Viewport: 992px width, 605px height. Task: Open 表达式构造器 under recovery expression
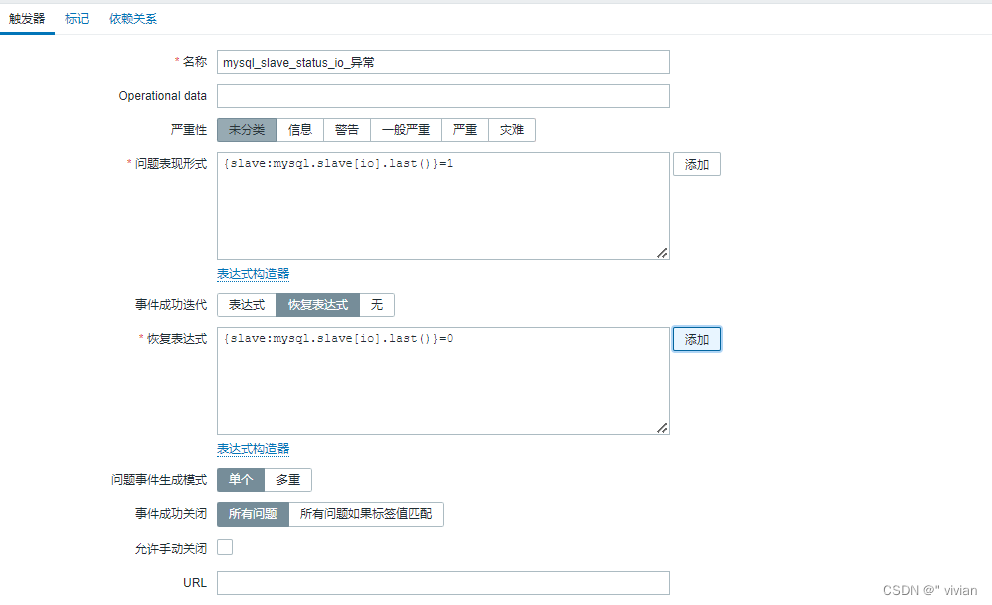[x=253, y=449]
